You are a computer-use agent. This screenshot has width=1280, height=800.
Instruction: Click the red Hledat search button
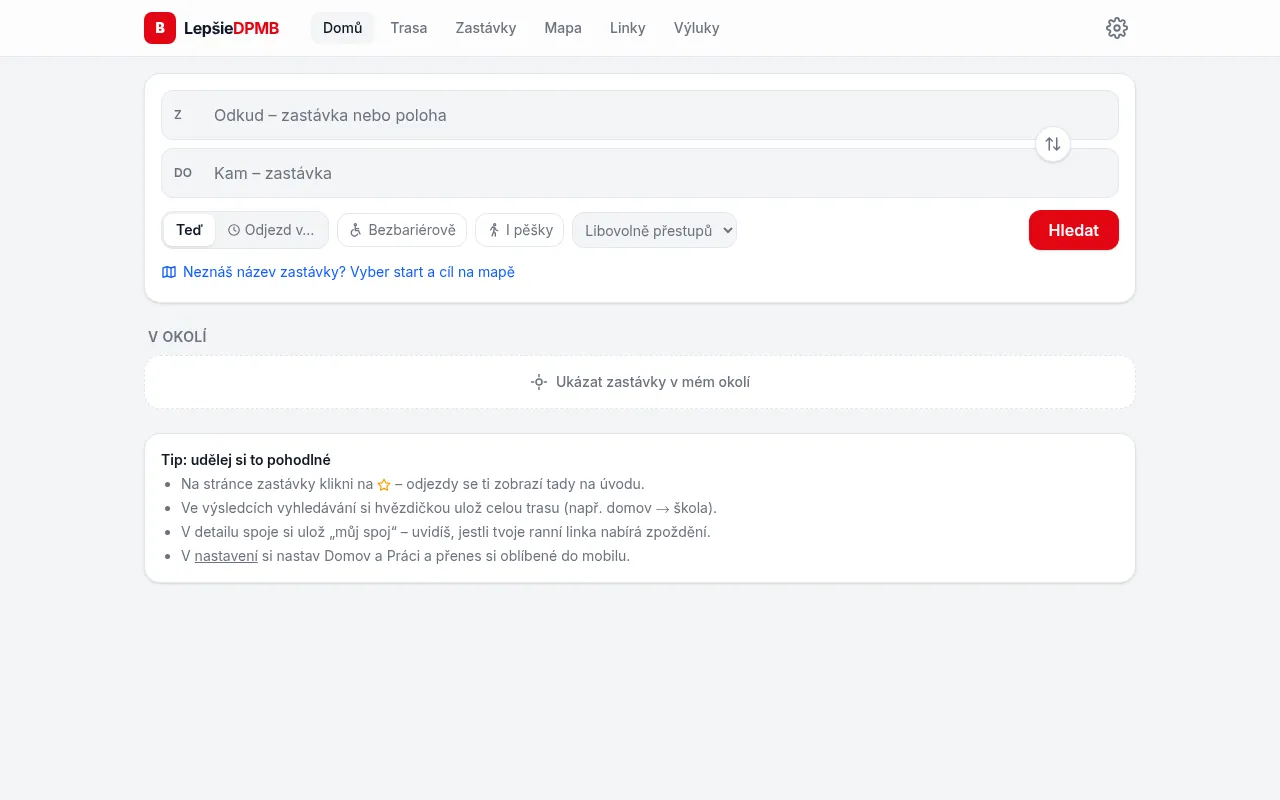tap(1074, 230)
